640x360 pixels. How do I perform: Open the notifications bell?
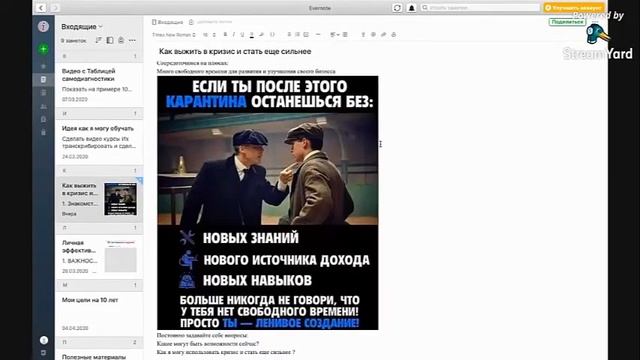coord(411,8)
